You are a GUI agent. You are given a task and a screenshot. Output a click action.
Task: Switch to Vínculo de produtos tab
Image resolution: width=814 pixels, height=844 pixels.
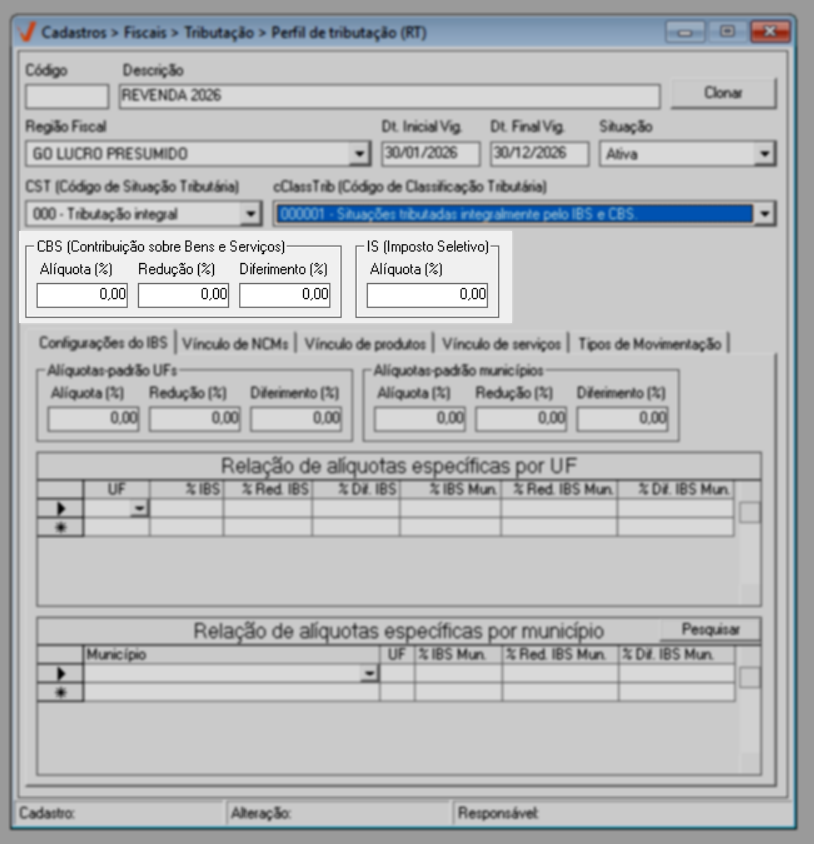click(365, 343)
